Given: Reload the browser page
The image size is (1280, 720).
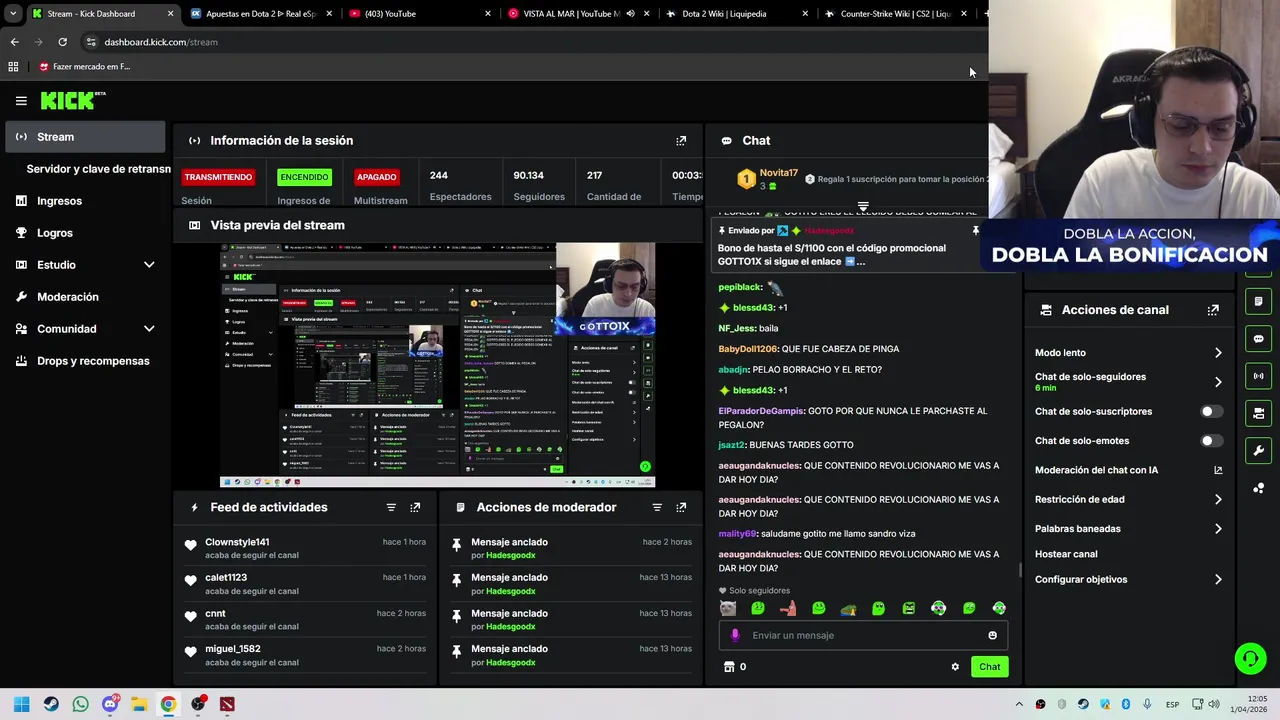Looking at the screenshot, I should 62,42.
